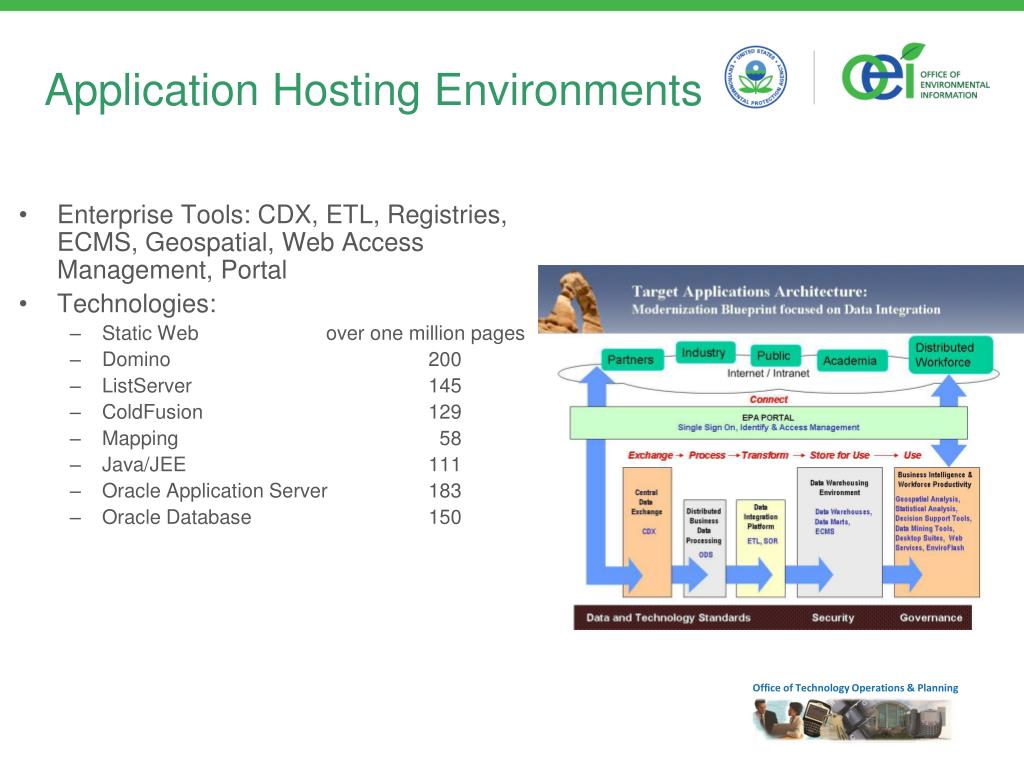Click the 'CDX' label in Central Data Exchange
Image resolution: width=1024 pixels, height=768 pixels.
[x=648, y=531]
